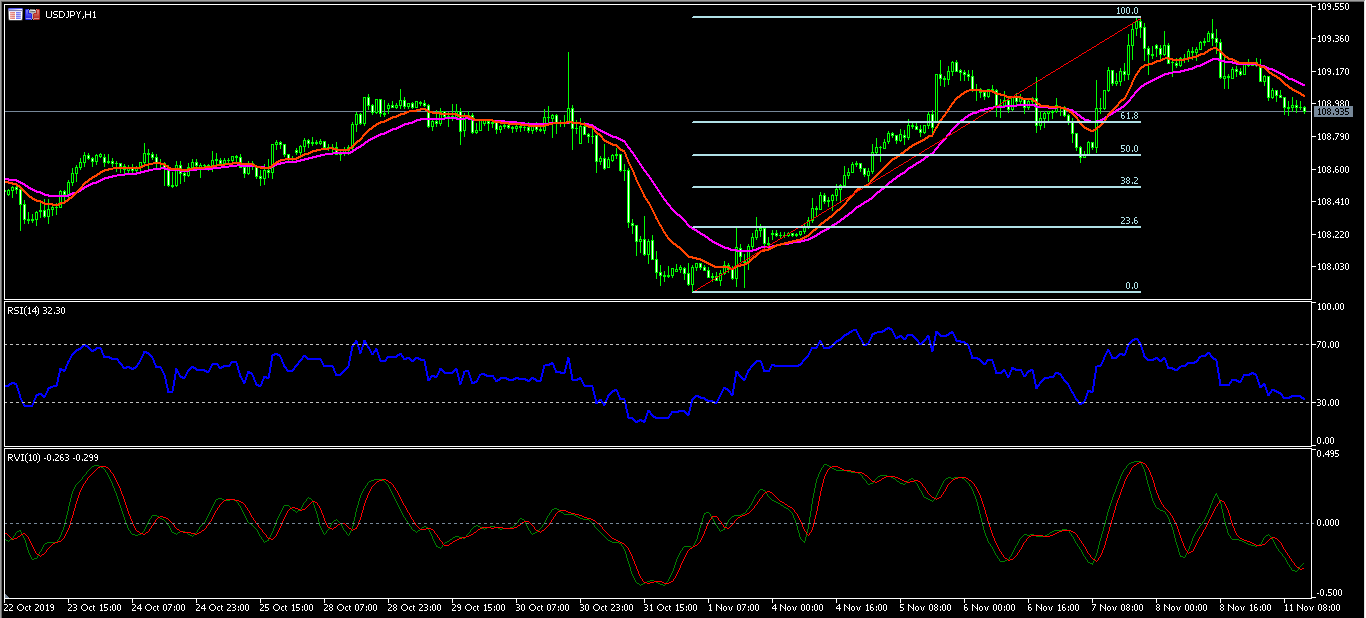
Task: Select the Fibonacci 38.2 level label
Action: pos(1129,181)
